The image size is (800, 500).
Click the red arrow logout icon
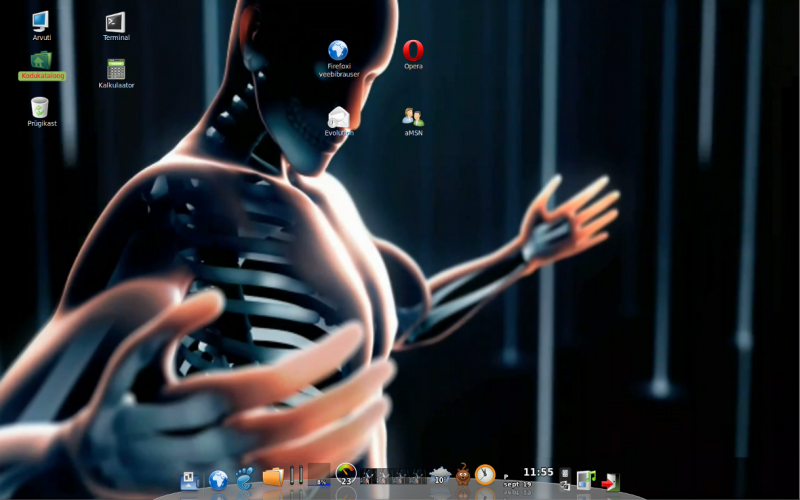click(x=610, y=482)
